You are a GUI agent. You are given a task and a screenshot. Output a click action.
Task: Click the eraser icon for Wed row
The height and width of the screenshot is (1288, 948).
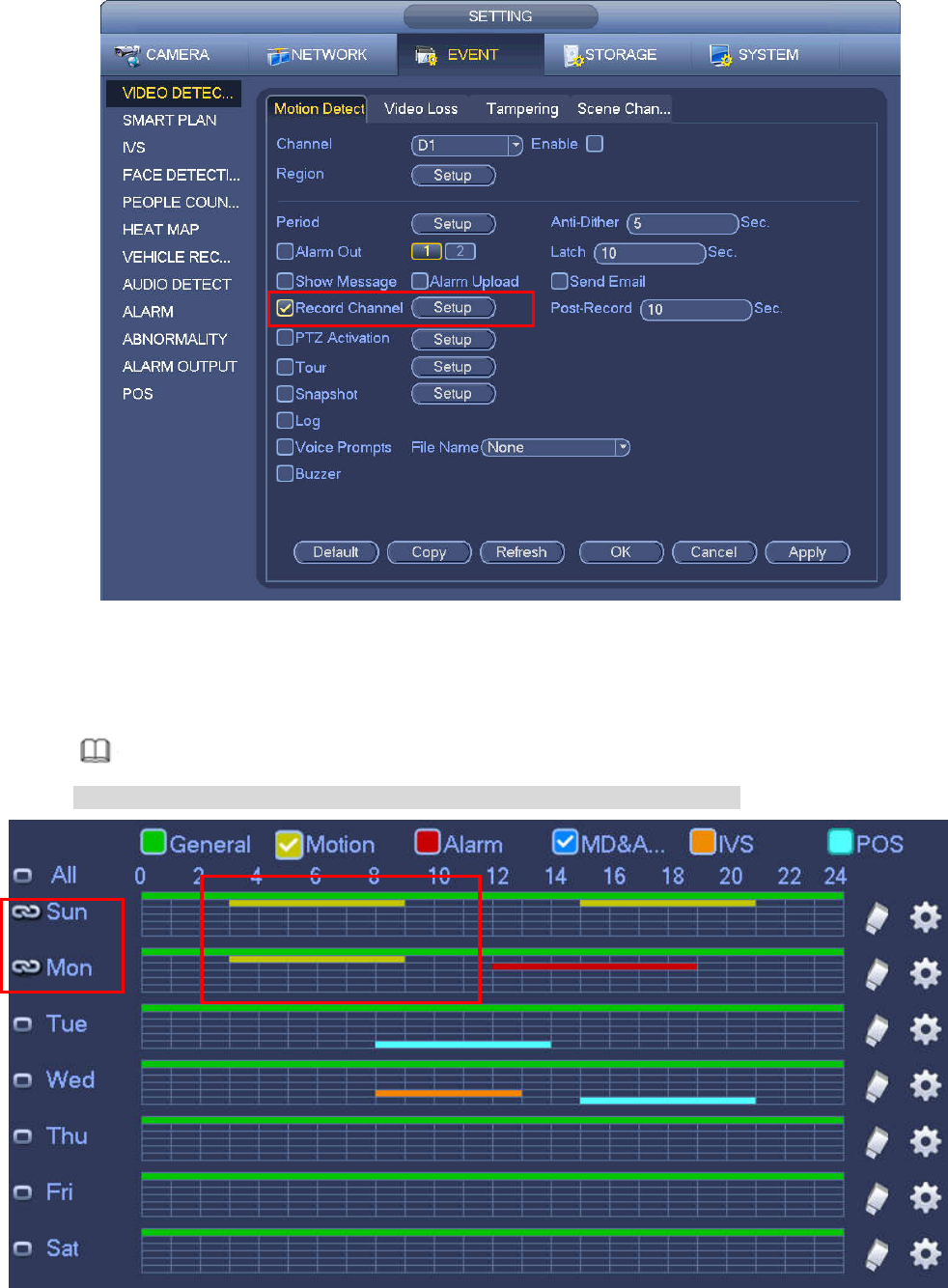click(x=877, y=1086)
